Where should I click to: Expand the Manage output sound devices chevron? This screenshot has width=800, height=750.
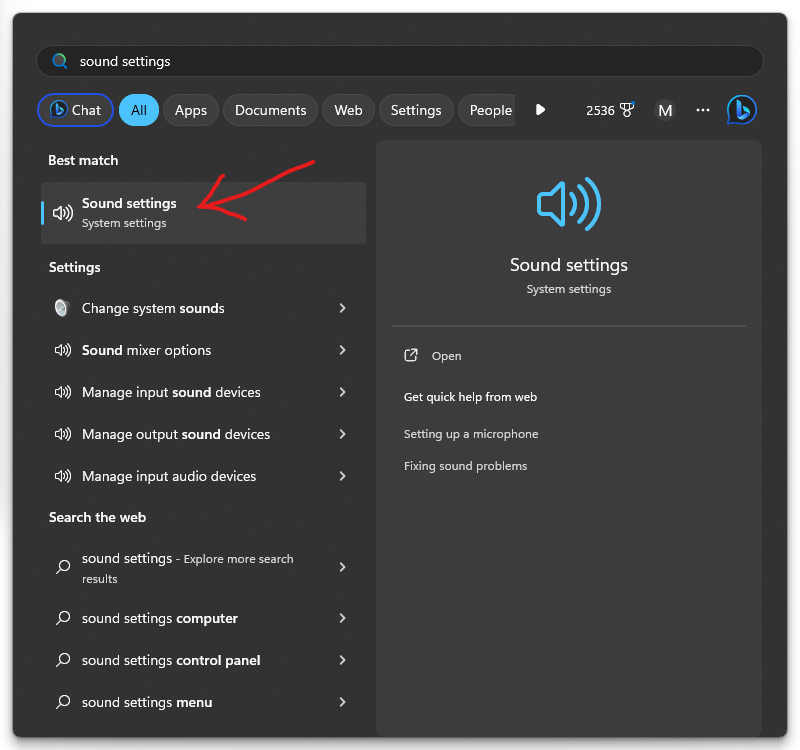pyautogui.click(x=342, y=434)
